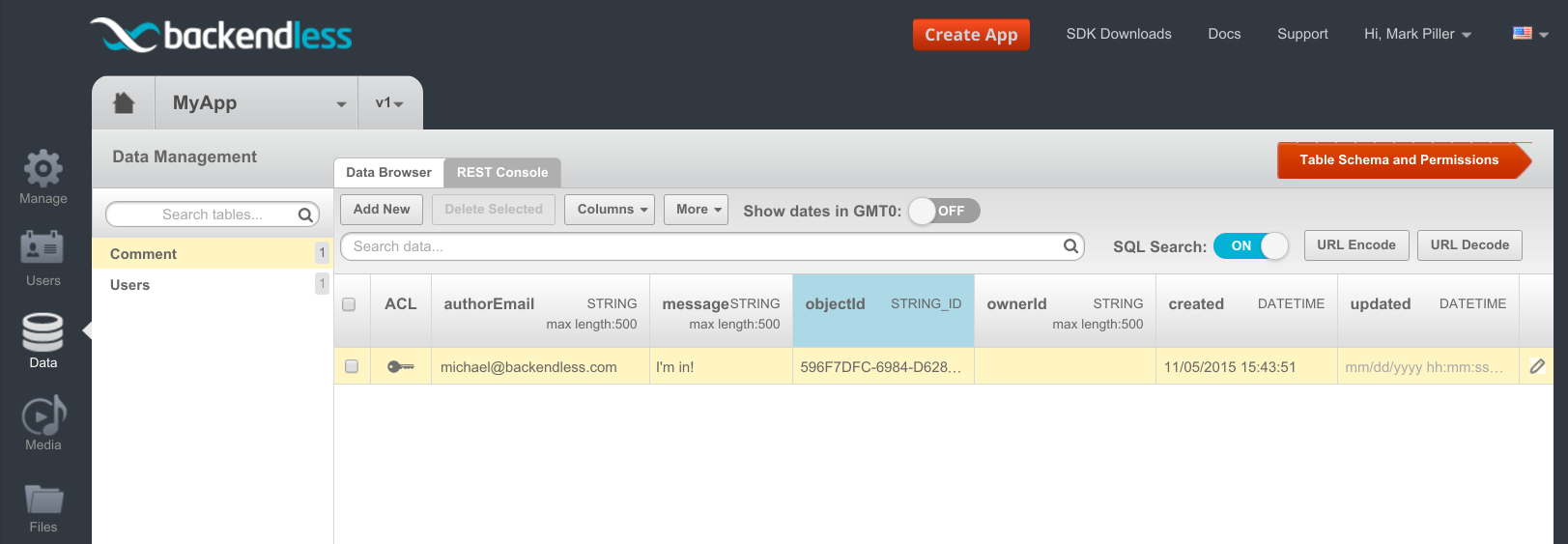Viewport: 1568px width, 544px height.
Task: Click the created column header
Action: [x=1246, y=311]
